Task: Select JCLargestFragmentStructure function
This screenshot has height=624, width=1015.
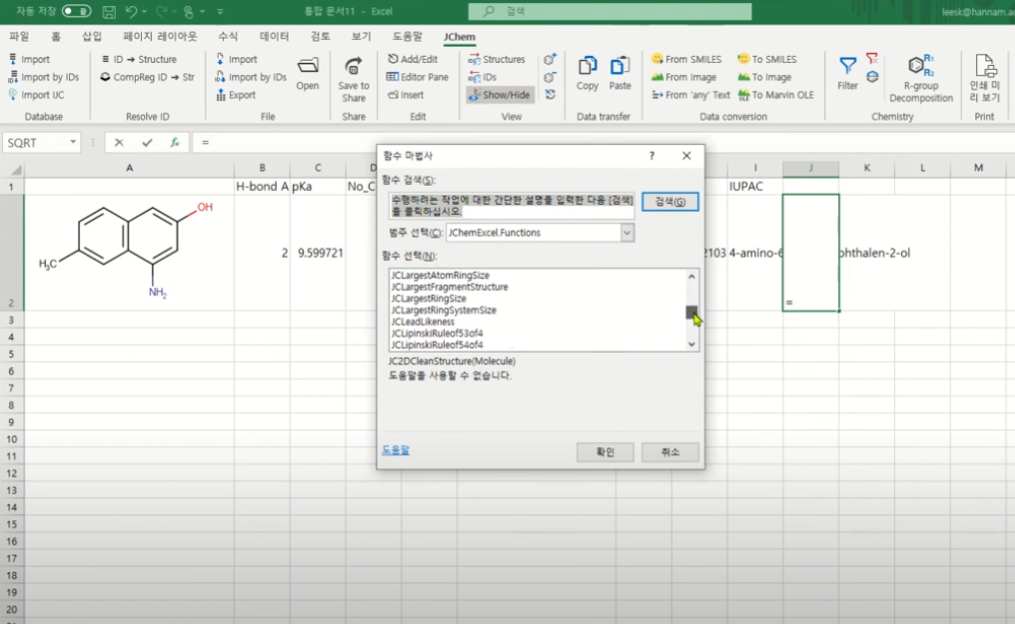Action: pos(449,287)
